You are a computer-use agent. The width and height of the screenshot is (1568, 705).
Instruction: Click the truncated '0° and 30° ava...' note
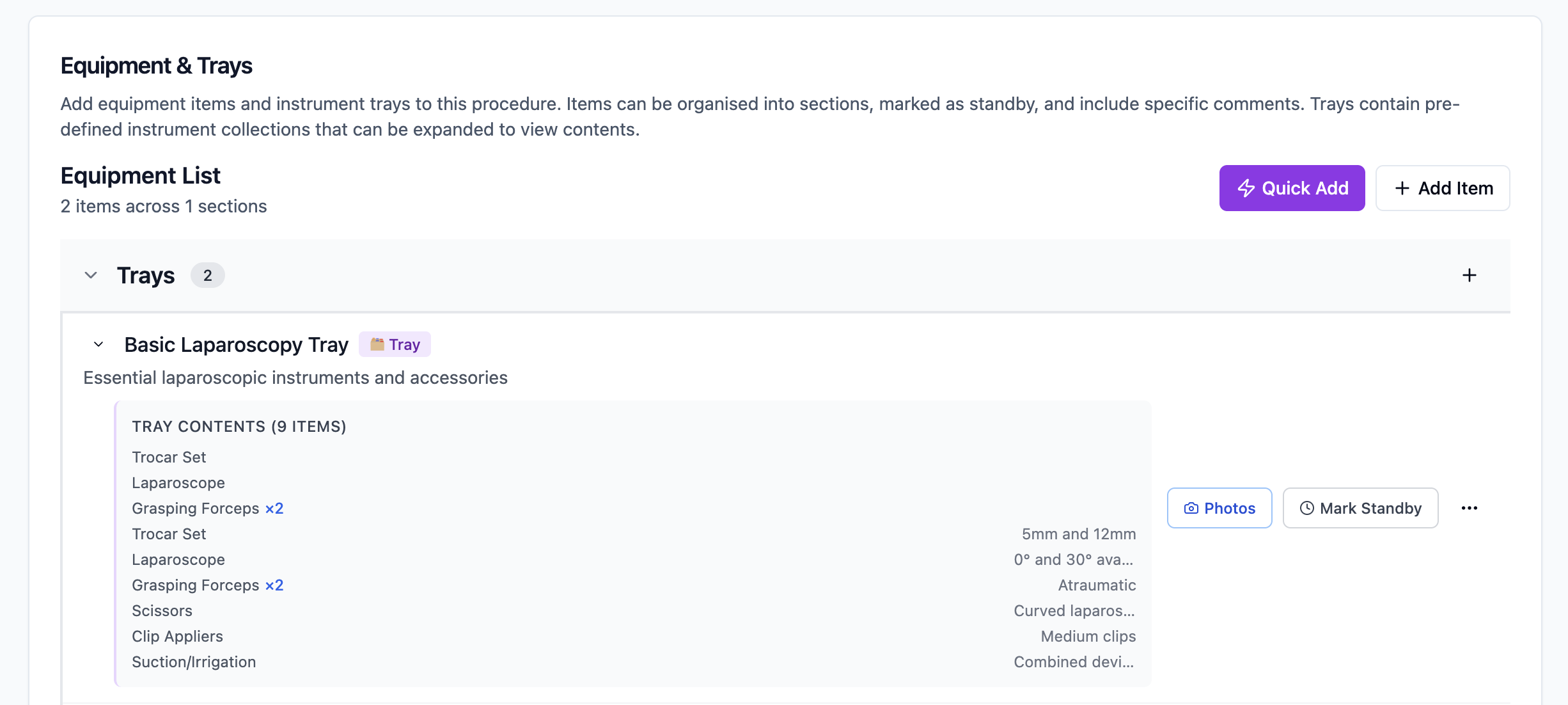point(1073,560)
